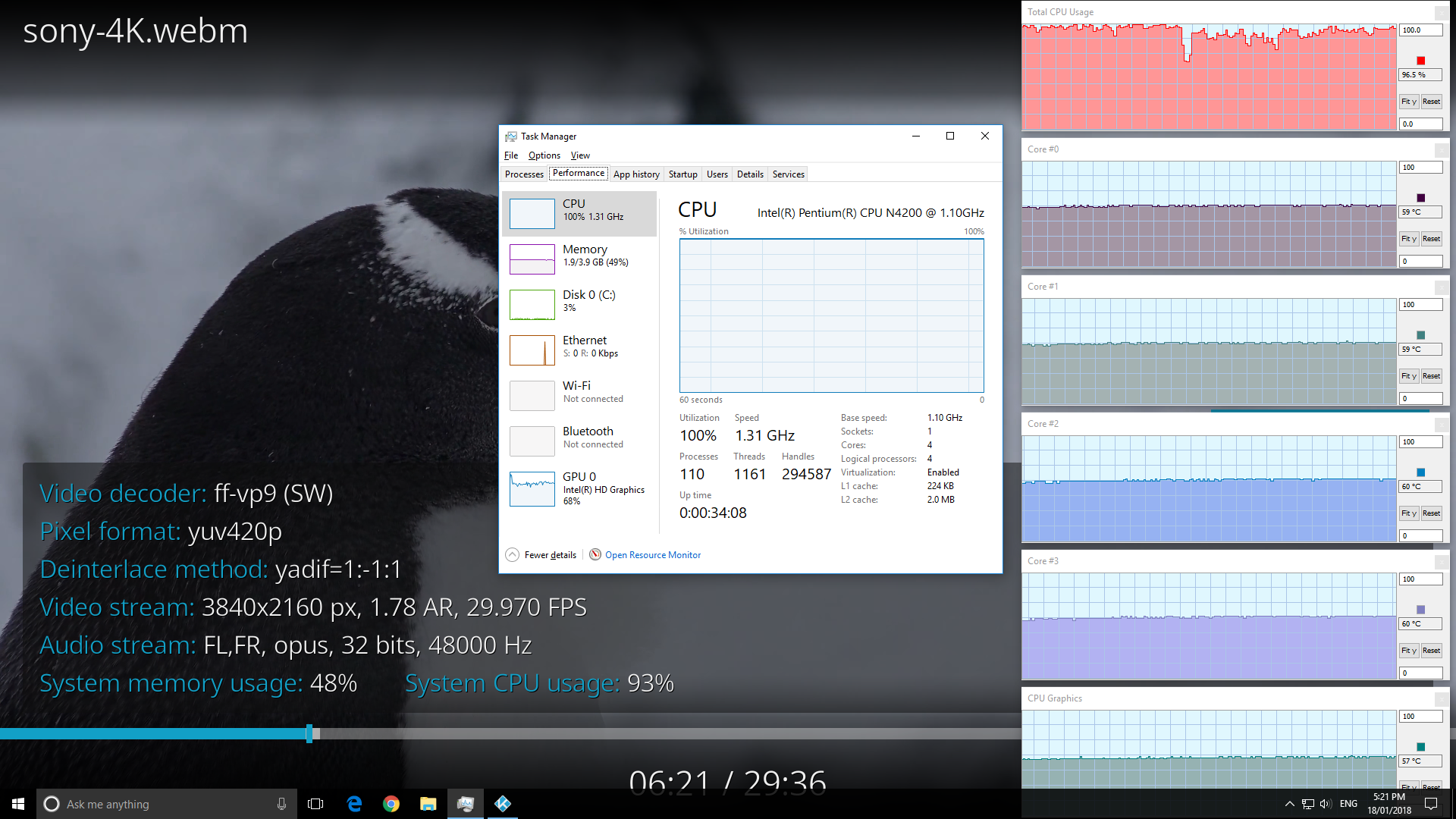This screenshot has height=819, width=1456.
Task: Click the Resource Monitor gauge icon
Action: (595, 554)
